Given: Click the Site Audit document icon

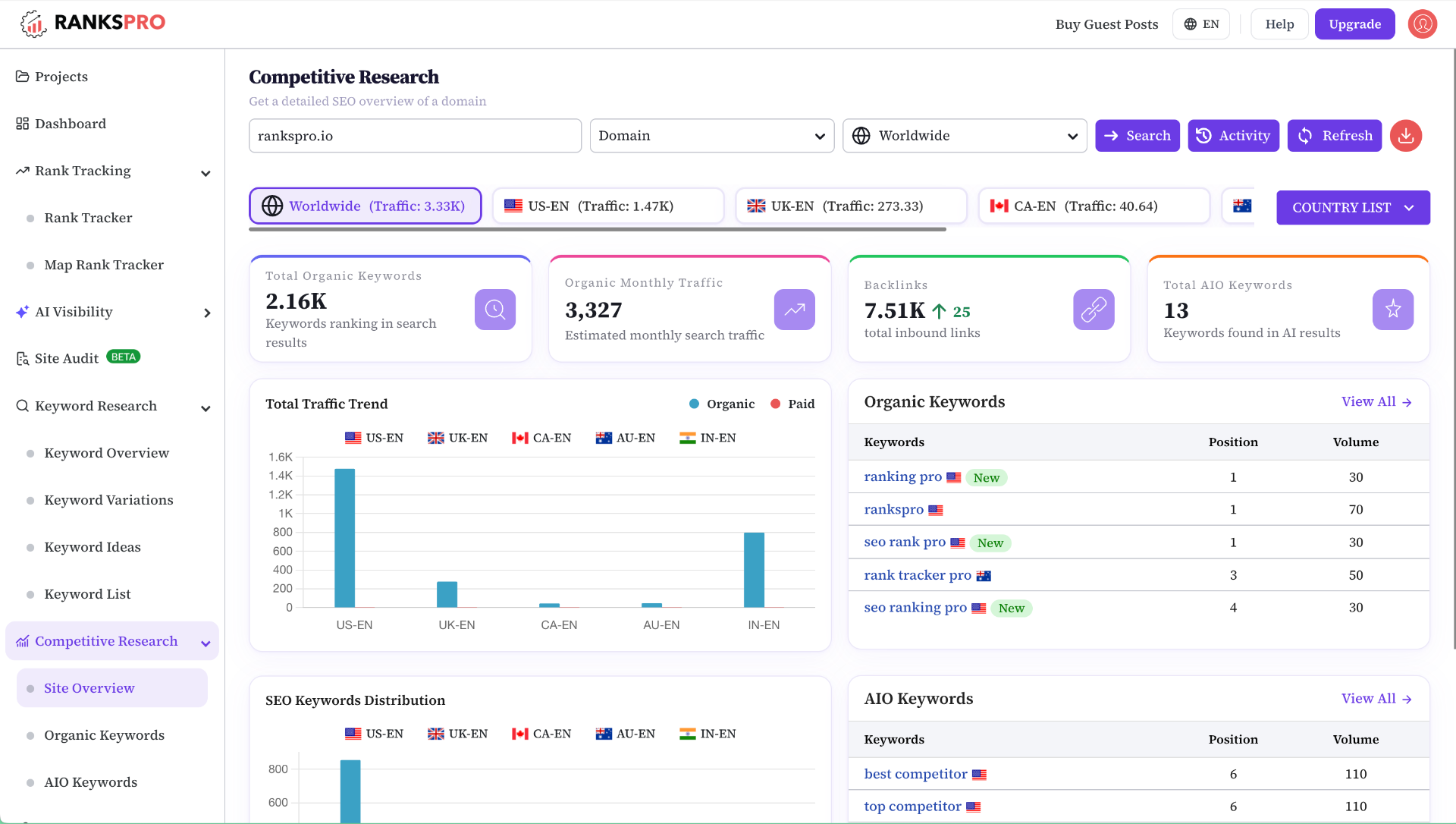Looking at the screenshot, I should [x=23, y=358].
